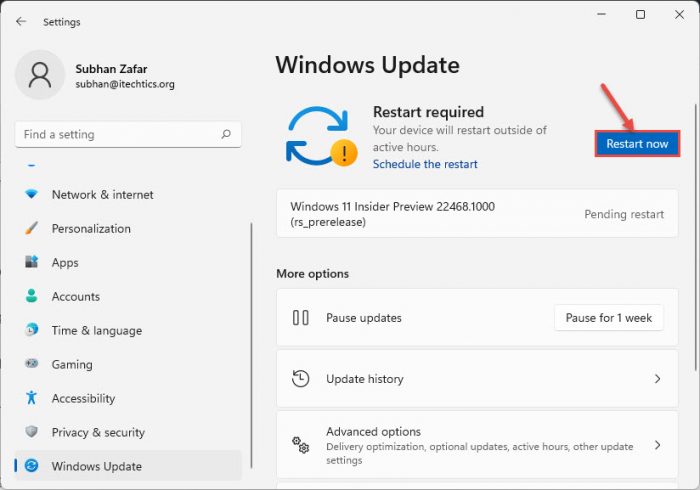Open Advanced options row
700x490 pixels.
[477, 445]
